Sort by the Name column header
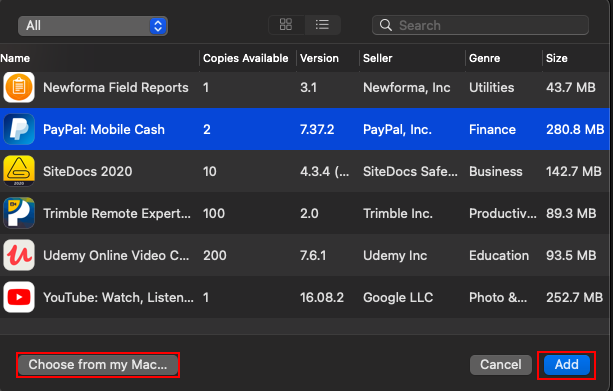The height and width of the screenshot is (391, 613). tap(15, 58)
